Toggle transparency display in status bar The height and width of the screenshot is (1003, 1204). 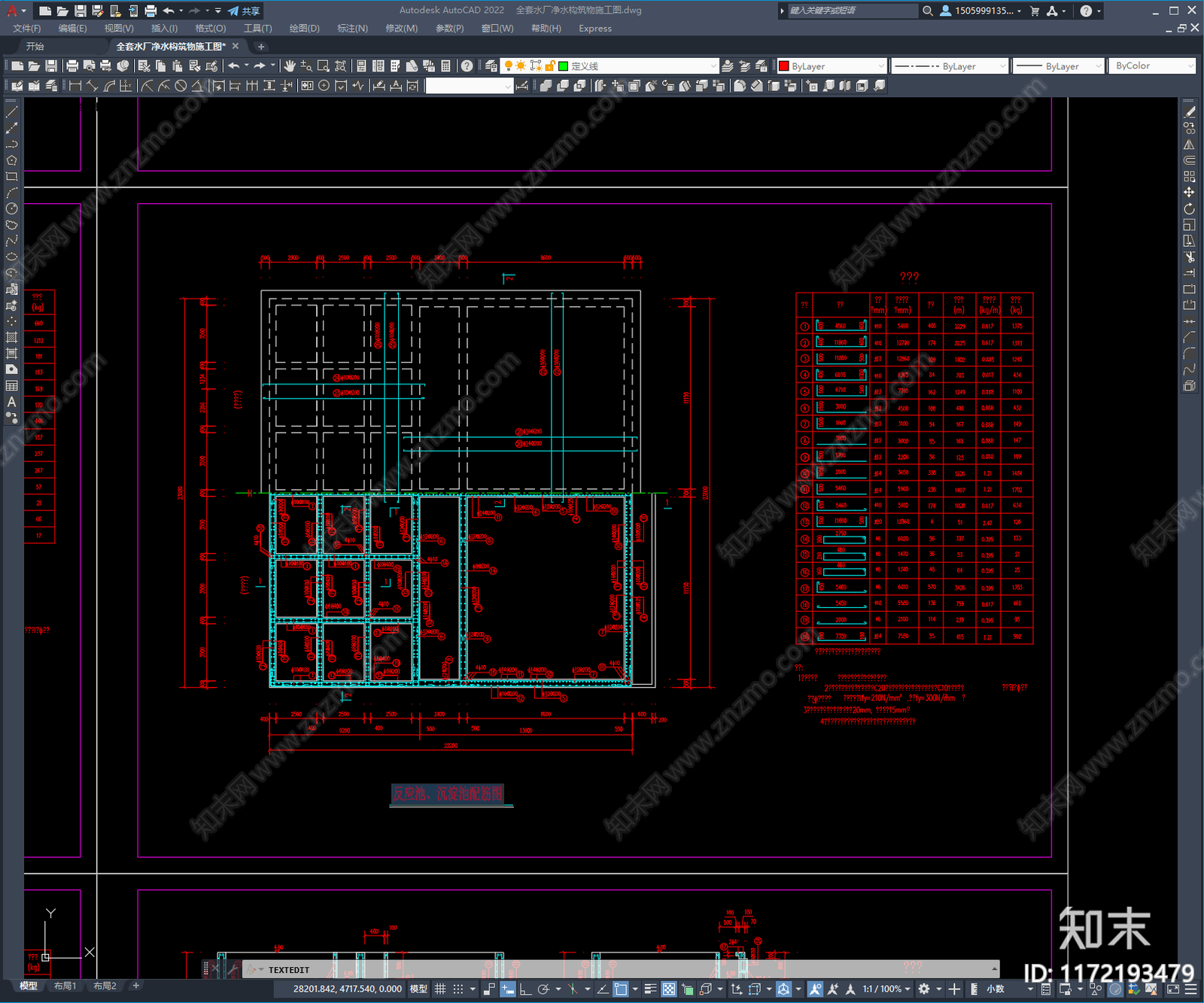point(668,989)
